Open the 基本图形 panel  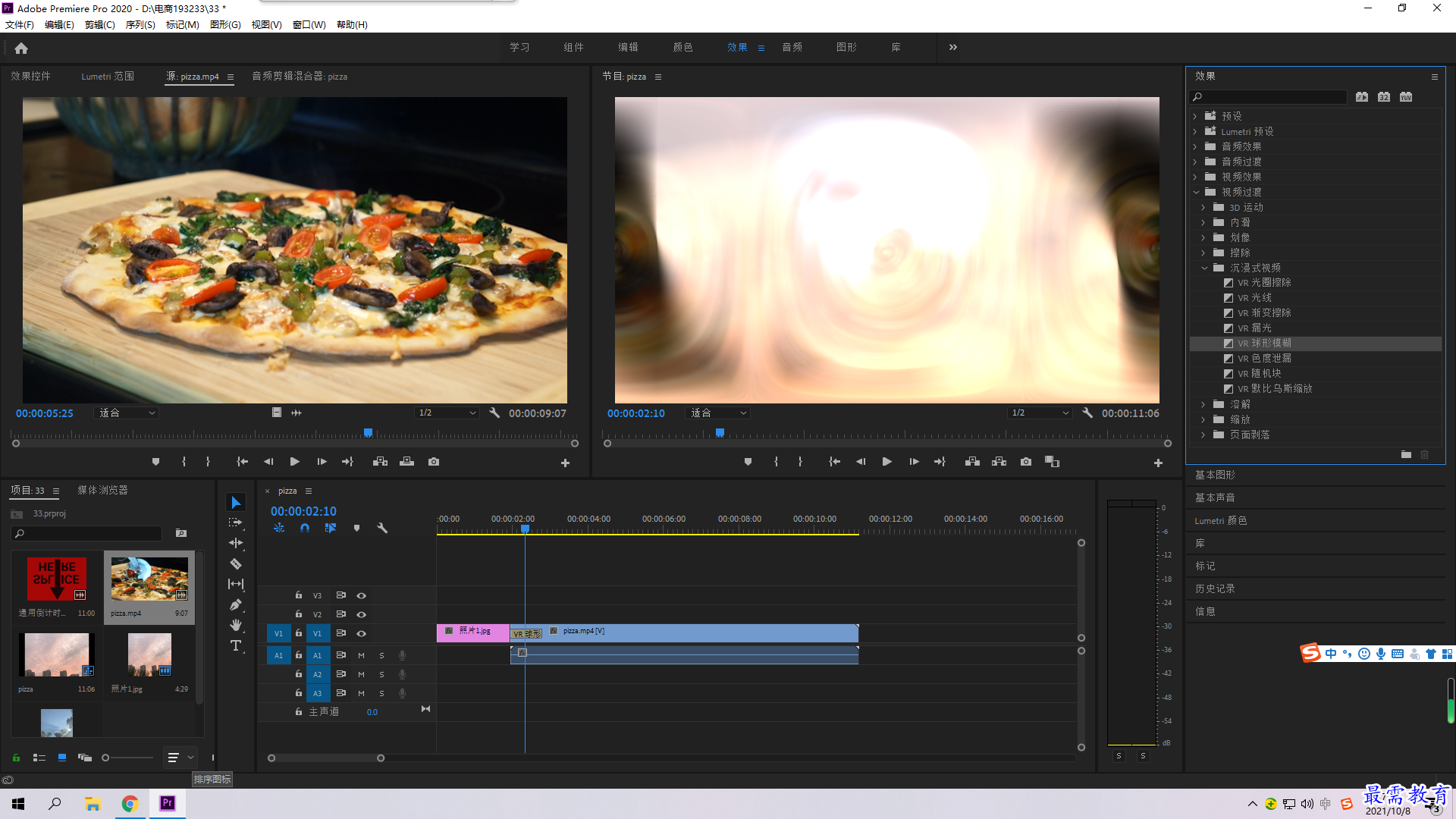click(1215, 475)
